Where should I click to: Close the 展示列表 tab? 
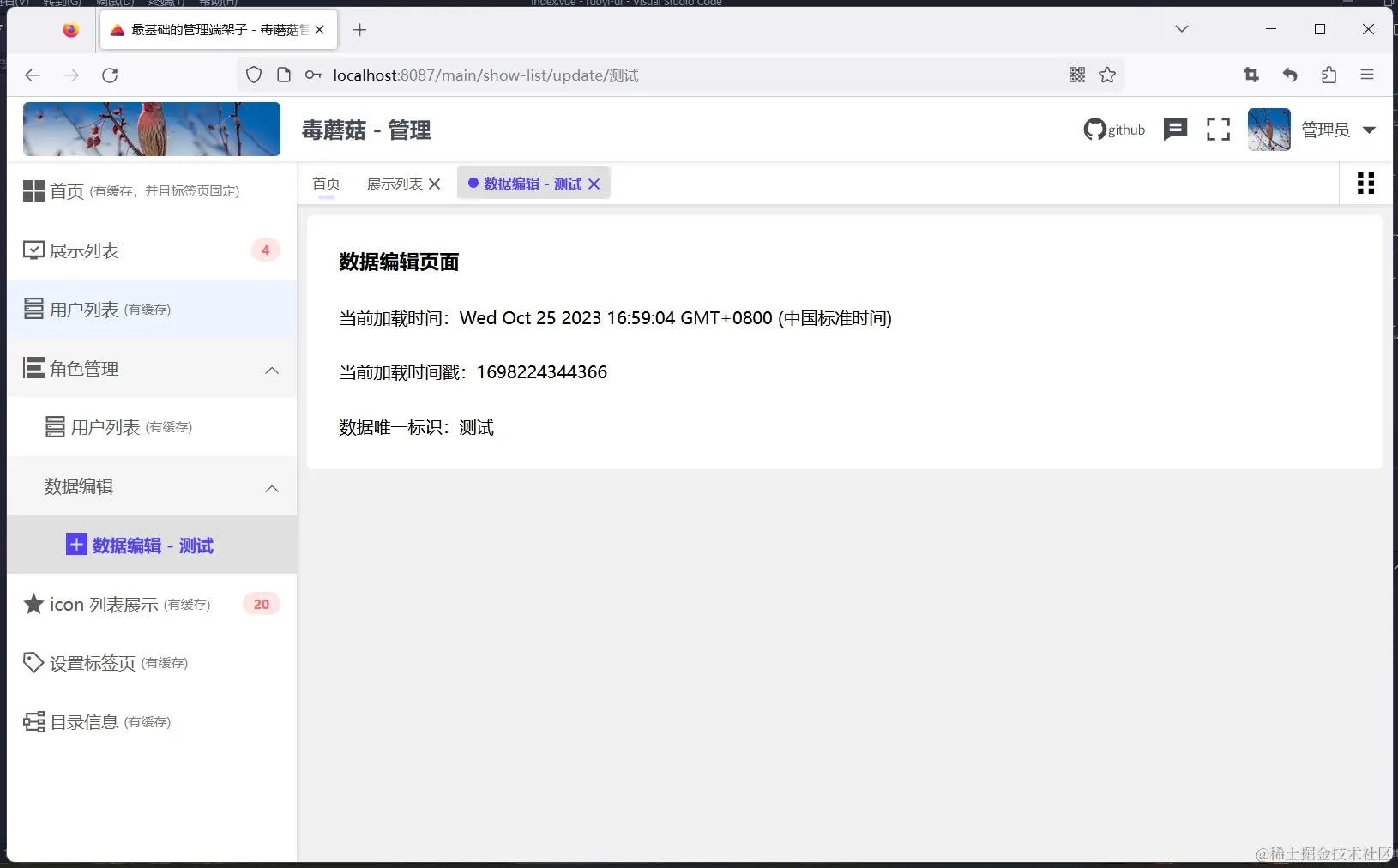[x=434, y=184]
